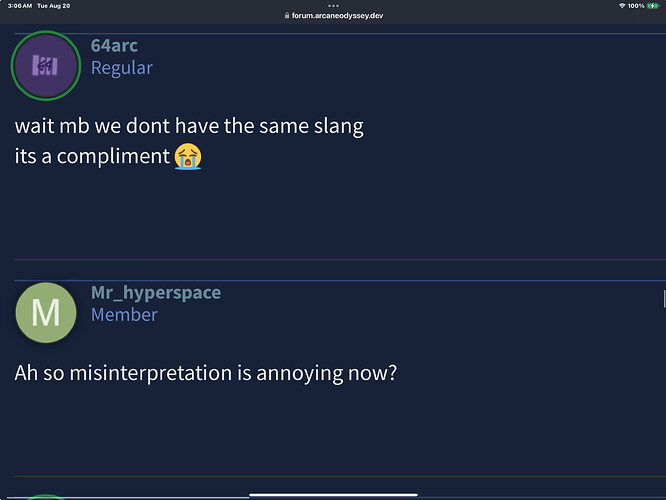Image resolution: width=666 pixels, height=500 pixels.
Task: Tap the Tue Aug 20 date
Action: coord(54,6)
